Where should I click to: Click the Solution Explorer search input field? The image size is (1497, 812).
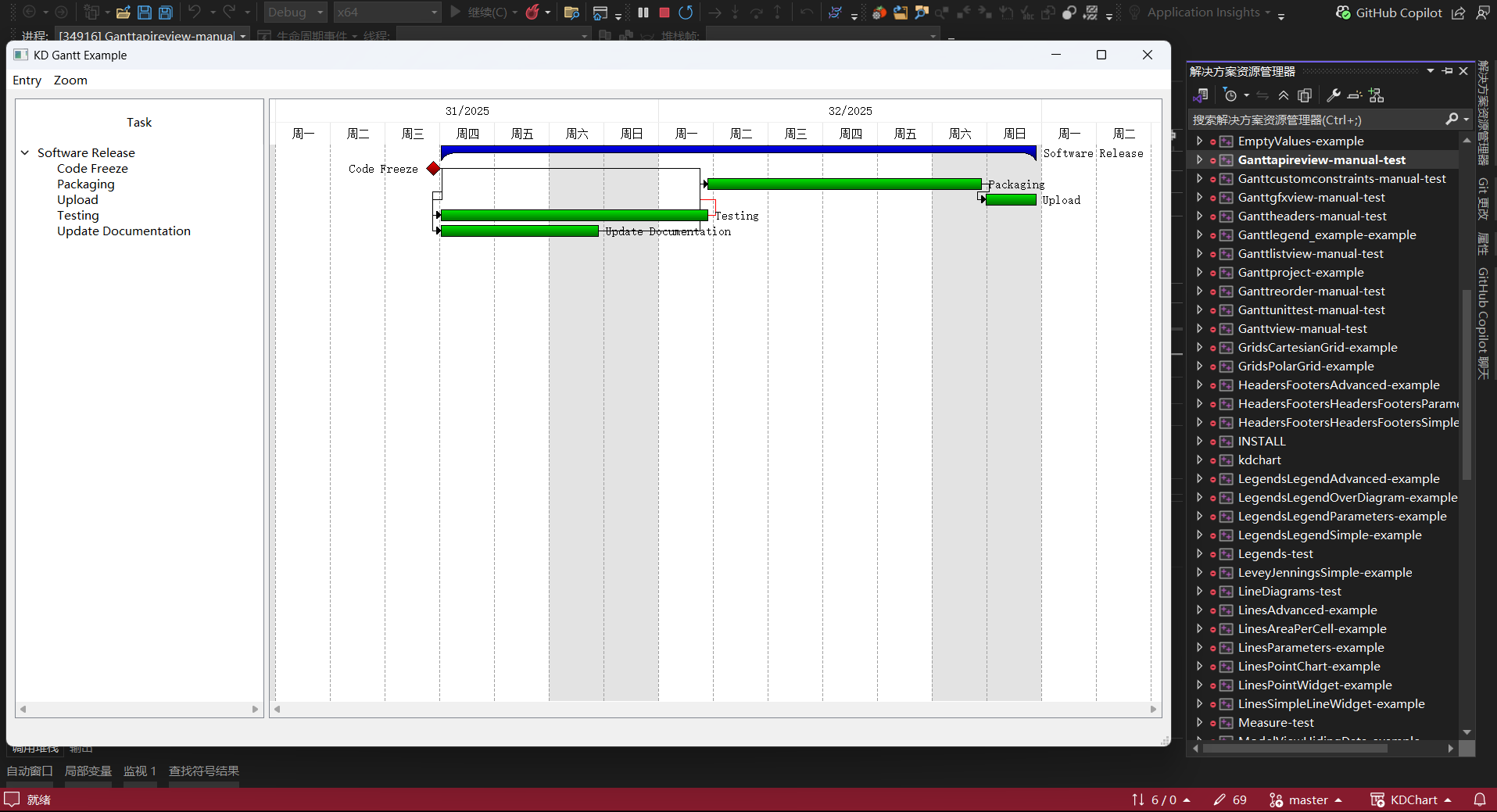pyautogui.click(x=1316, y=120)
